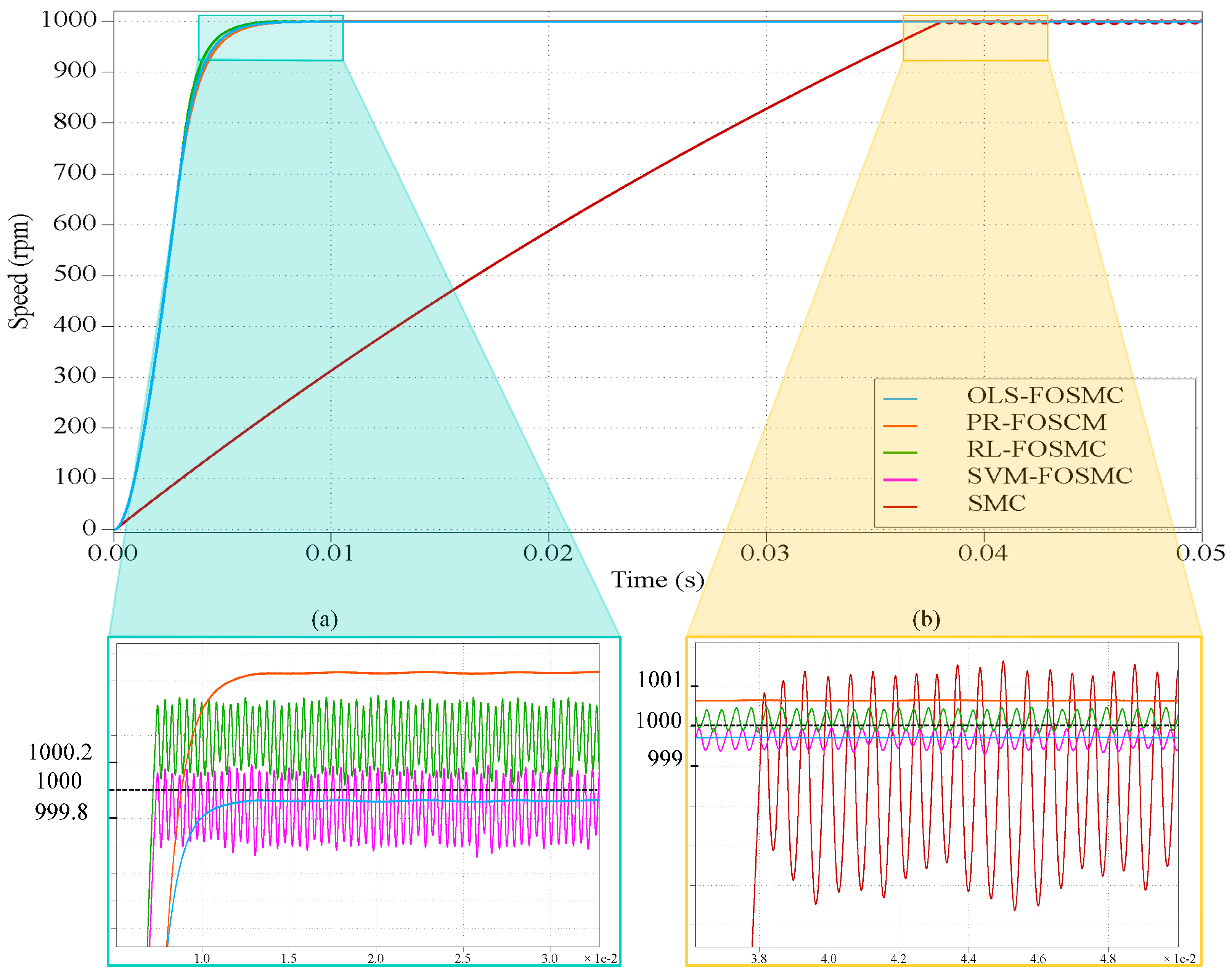Click the red SMC legend line swatch
This screenshot has width=1232, height=978.
coord(900,507)
